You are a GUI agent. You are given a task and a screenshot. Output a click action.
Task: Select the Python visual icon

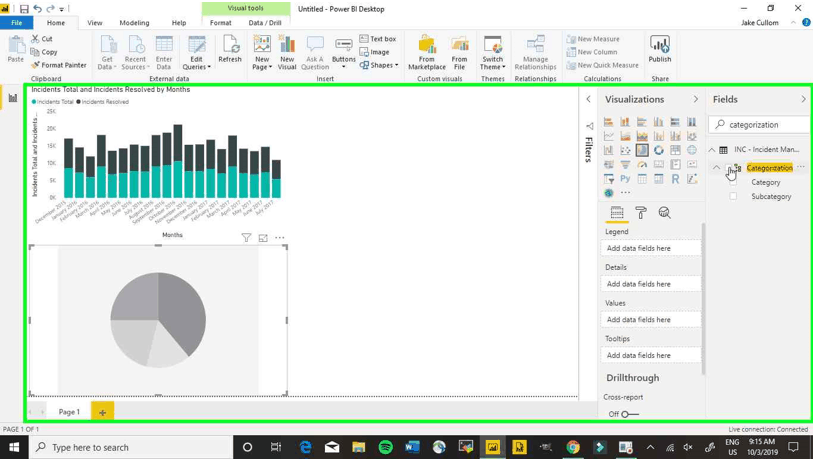(625, 179)
